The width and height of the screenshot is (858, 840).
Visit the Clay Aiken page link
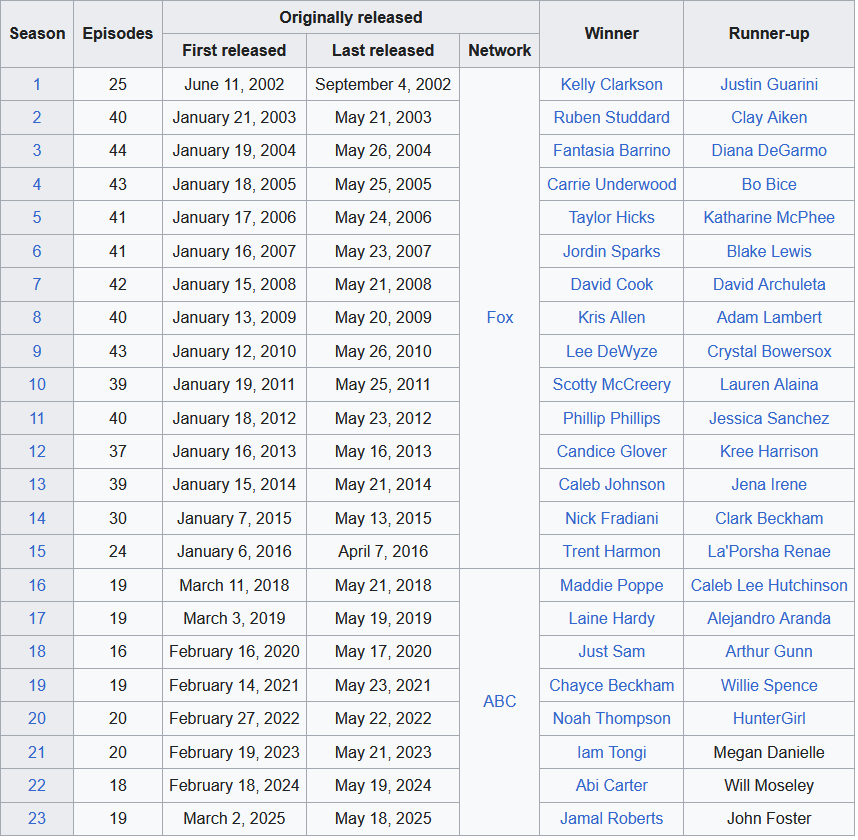[x=769, y=117]
